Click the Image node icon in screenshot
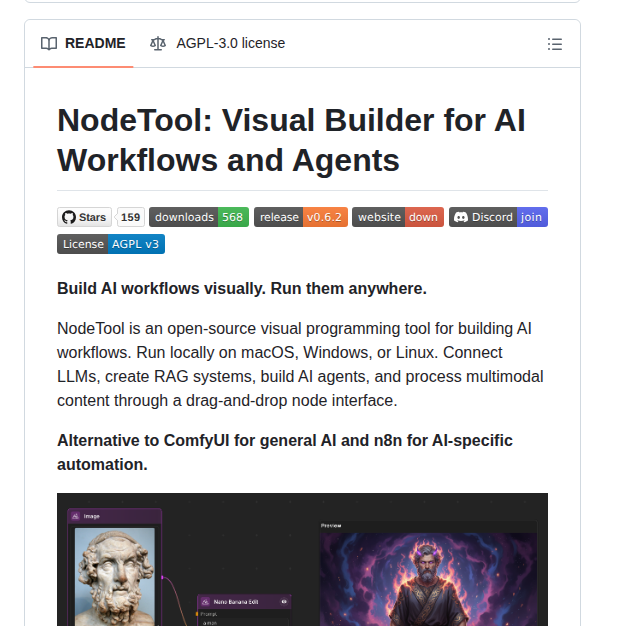 (x=75, y=516)
